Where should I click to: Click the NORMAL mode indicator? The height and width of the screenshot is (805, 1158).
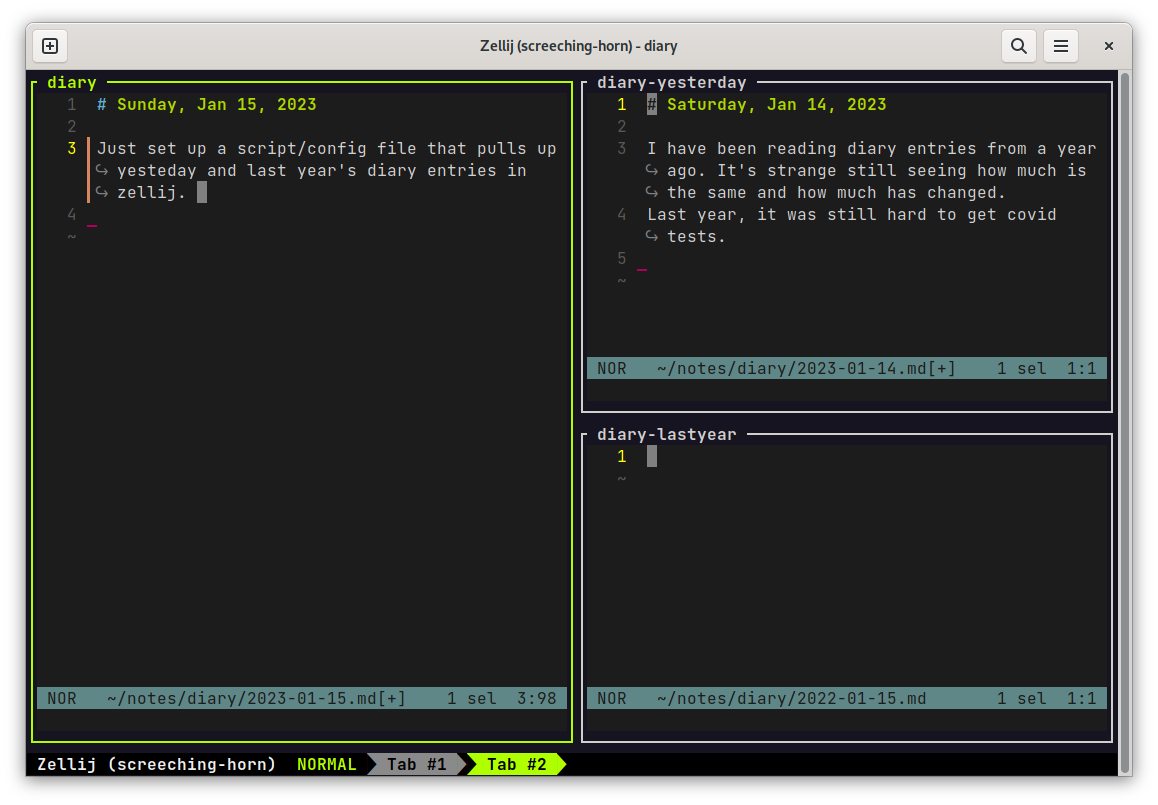(326, 764)
